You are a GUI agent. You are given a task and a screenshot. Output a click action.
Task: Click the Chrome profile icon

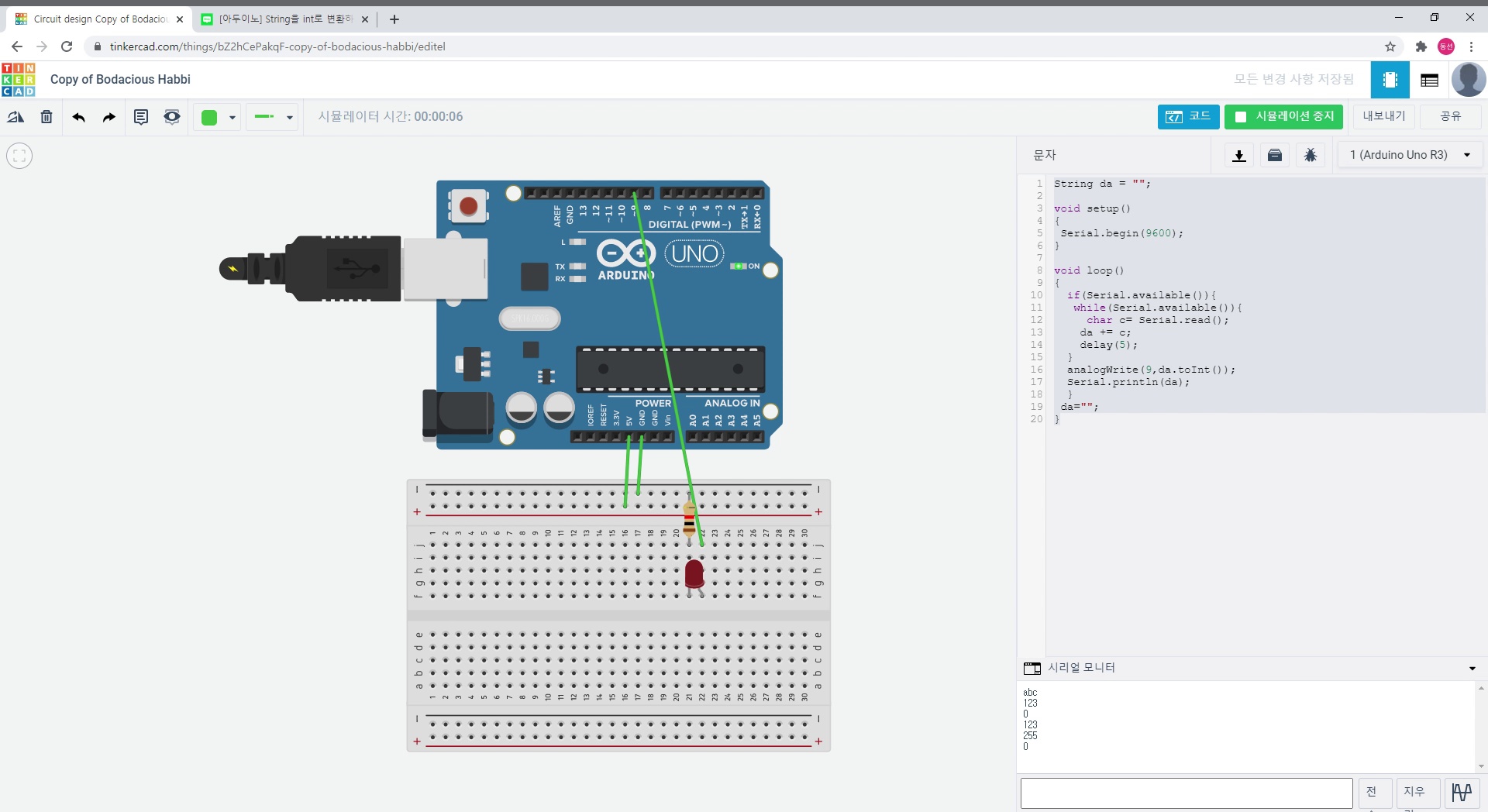(1446, 46)
